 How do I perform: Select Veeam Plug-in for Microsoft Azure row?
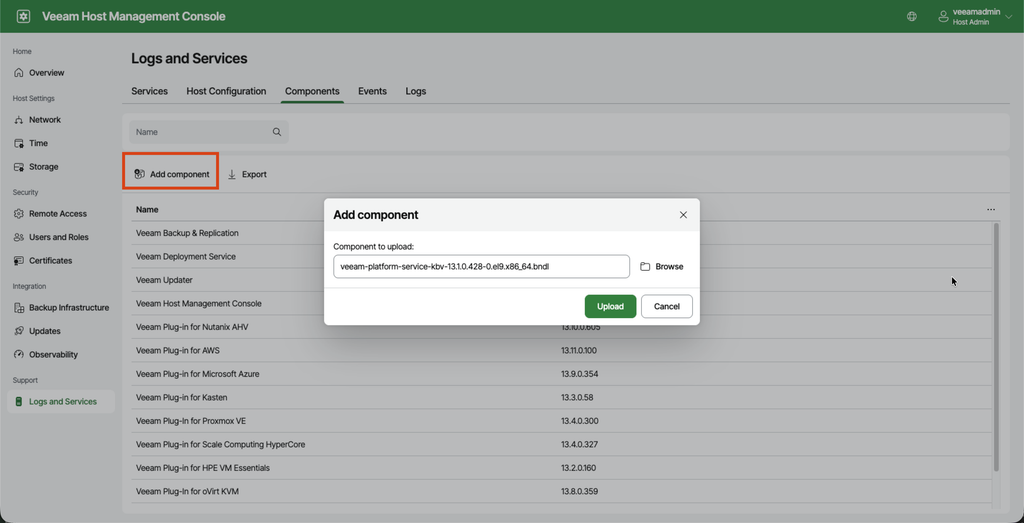tap(562, 374)
